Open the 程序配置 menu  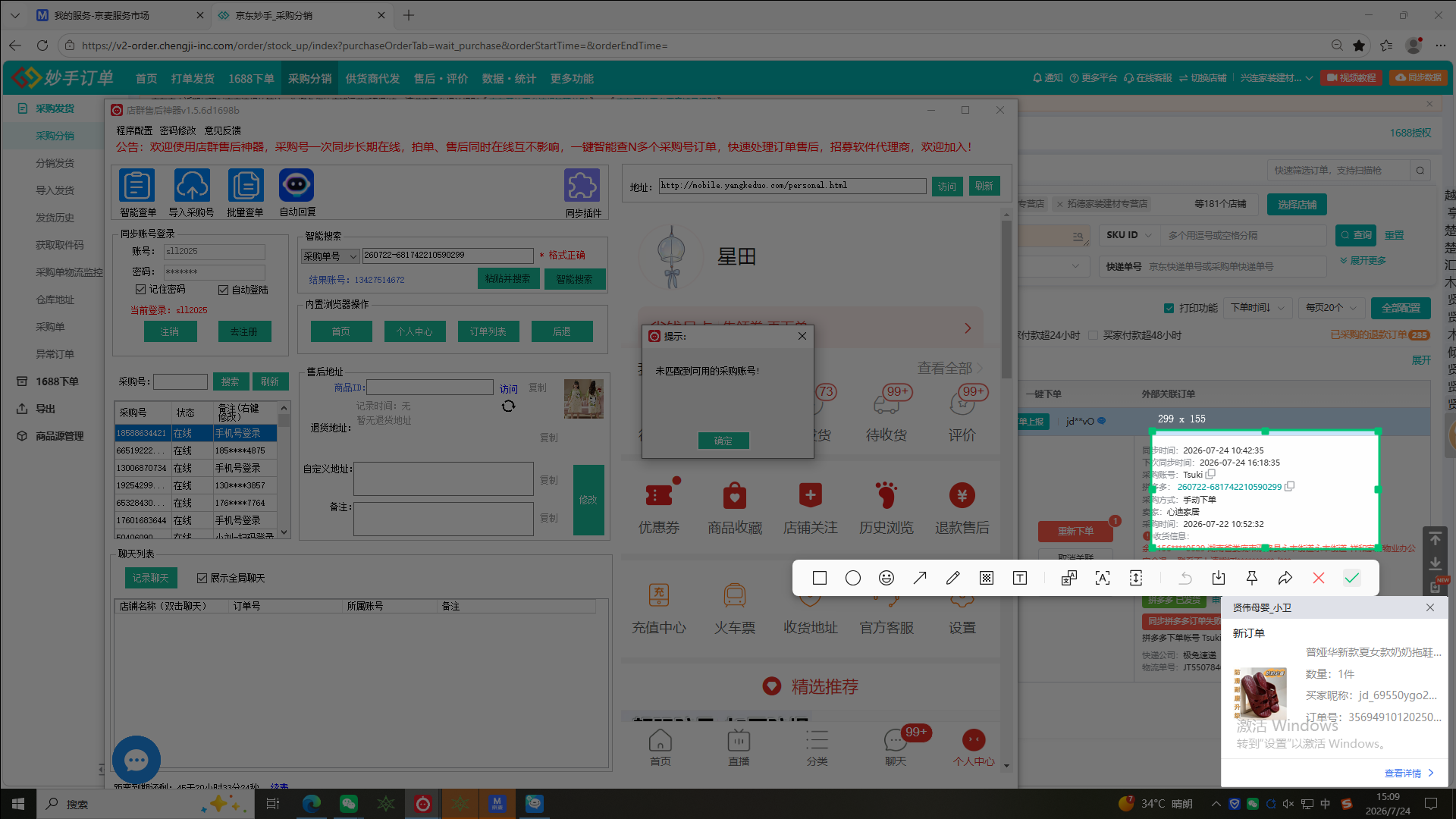(x=134, y=130)
